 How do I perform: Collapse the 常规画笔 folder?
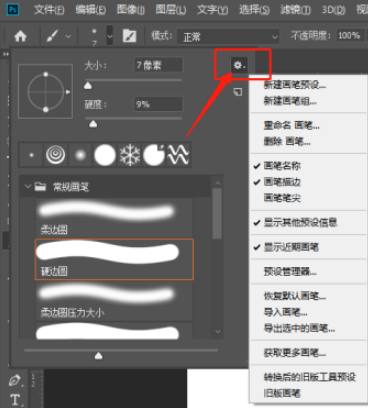pos(28,186)
